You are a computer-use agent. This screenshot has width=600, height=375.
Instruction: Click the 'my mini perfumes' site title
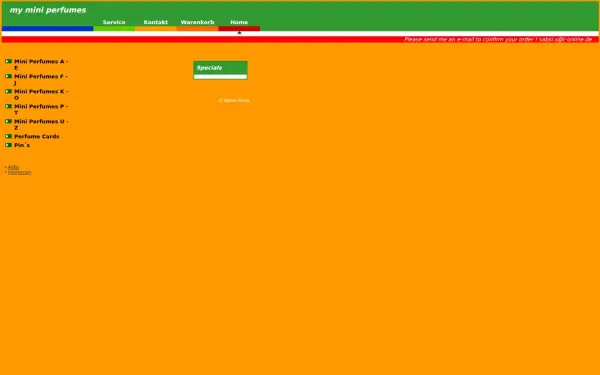[x=48, y=10]
